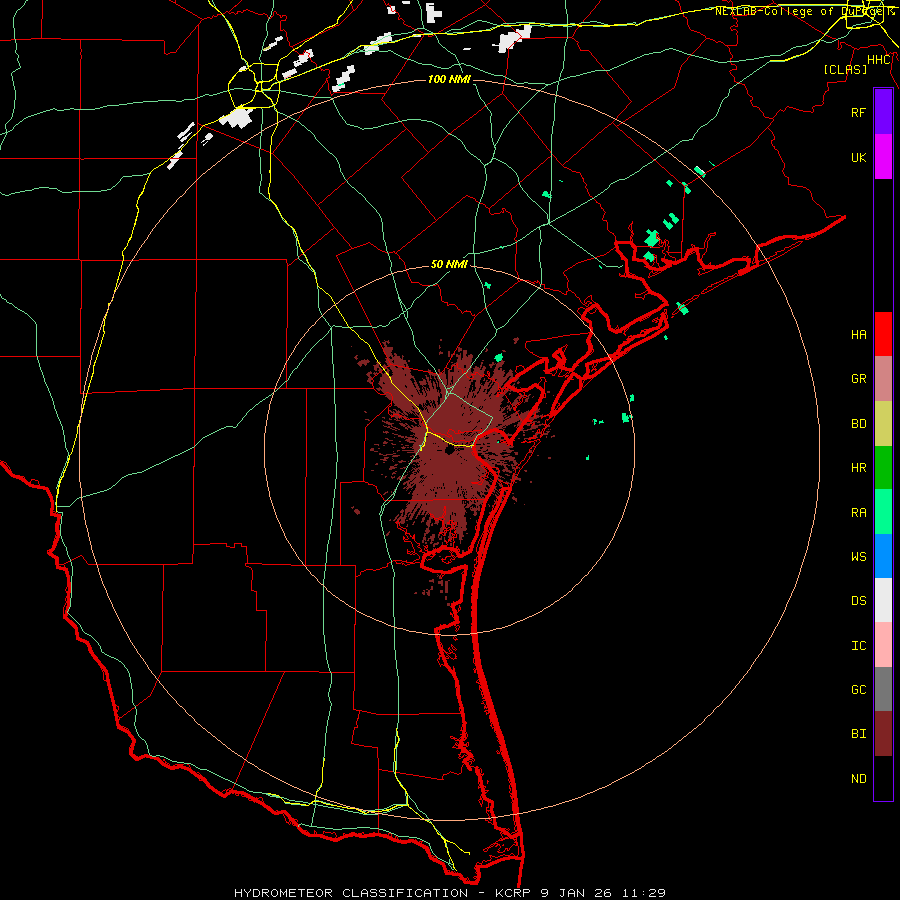The image size is (900, 900).
Task: Click the UK magenta legend swatch
Action: (x=883, y=157)
